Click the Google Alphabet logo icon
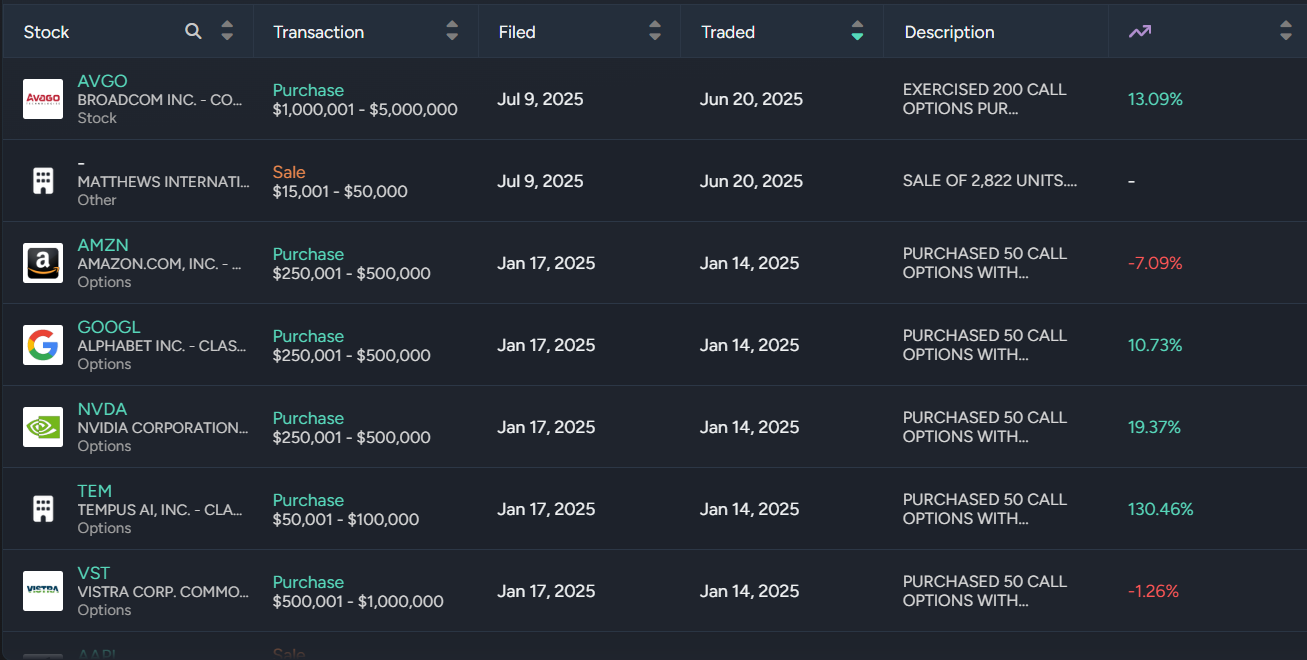The image size is (1307, 660). pyautogui.click(x=43, y=345)
